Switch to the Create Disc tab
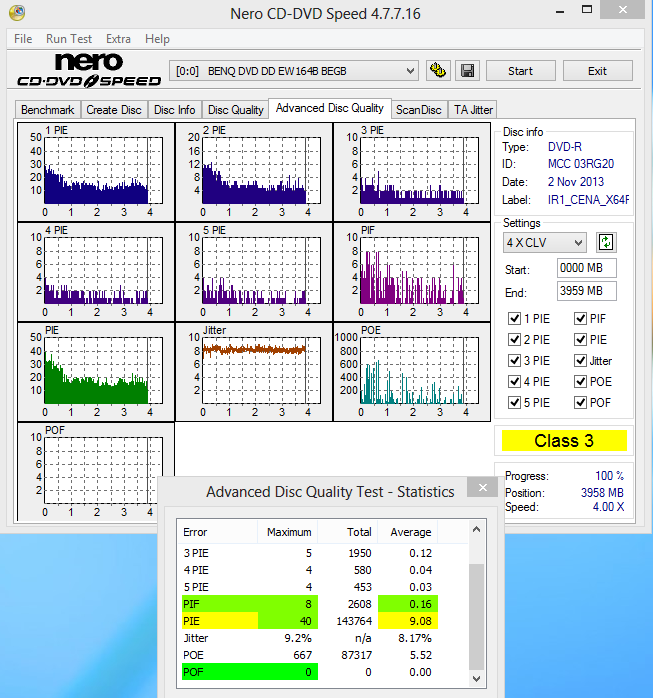 114,110
